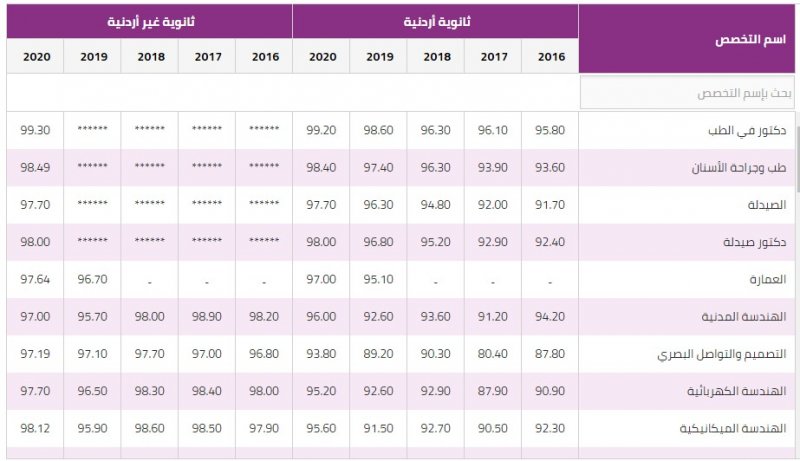Click the 2020 column under ثانوية غير أردنية
Screen dimensions: 800x461
tap(35, 57)
